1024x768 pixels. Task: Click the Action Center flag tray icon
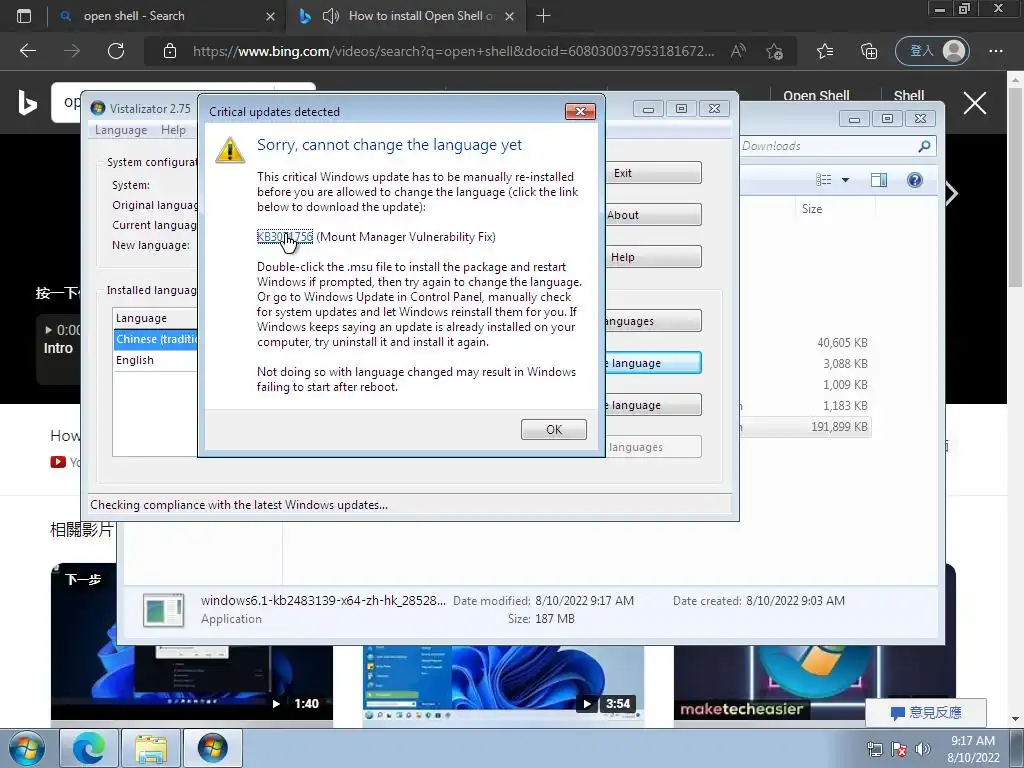(899, 749)
